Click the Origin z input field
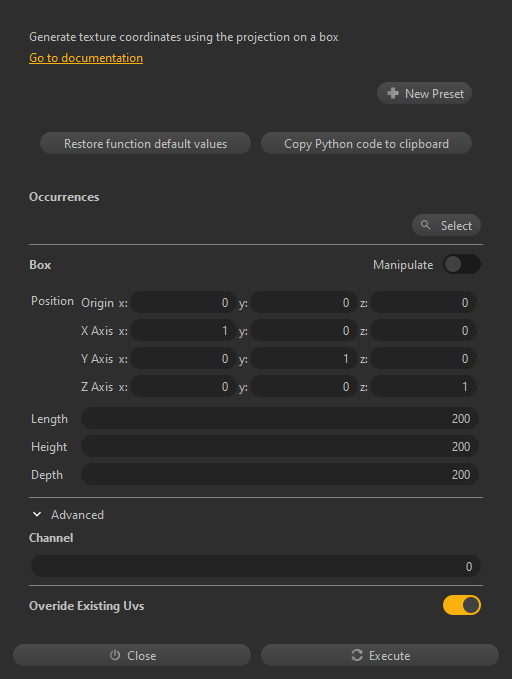 pos(424,302)
